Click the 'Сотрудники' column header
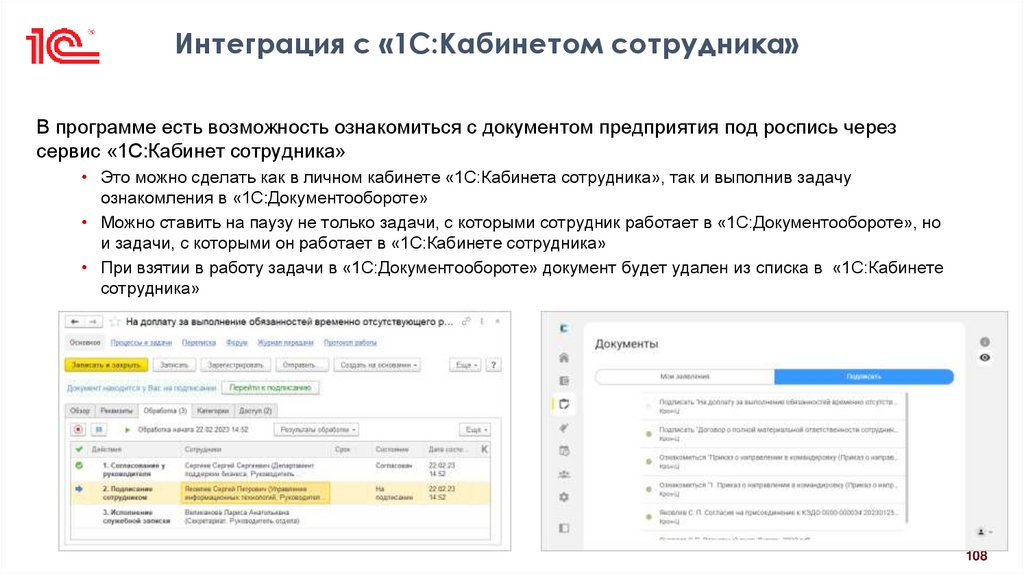Screen dimensions: 1024x574 point(203,449)
